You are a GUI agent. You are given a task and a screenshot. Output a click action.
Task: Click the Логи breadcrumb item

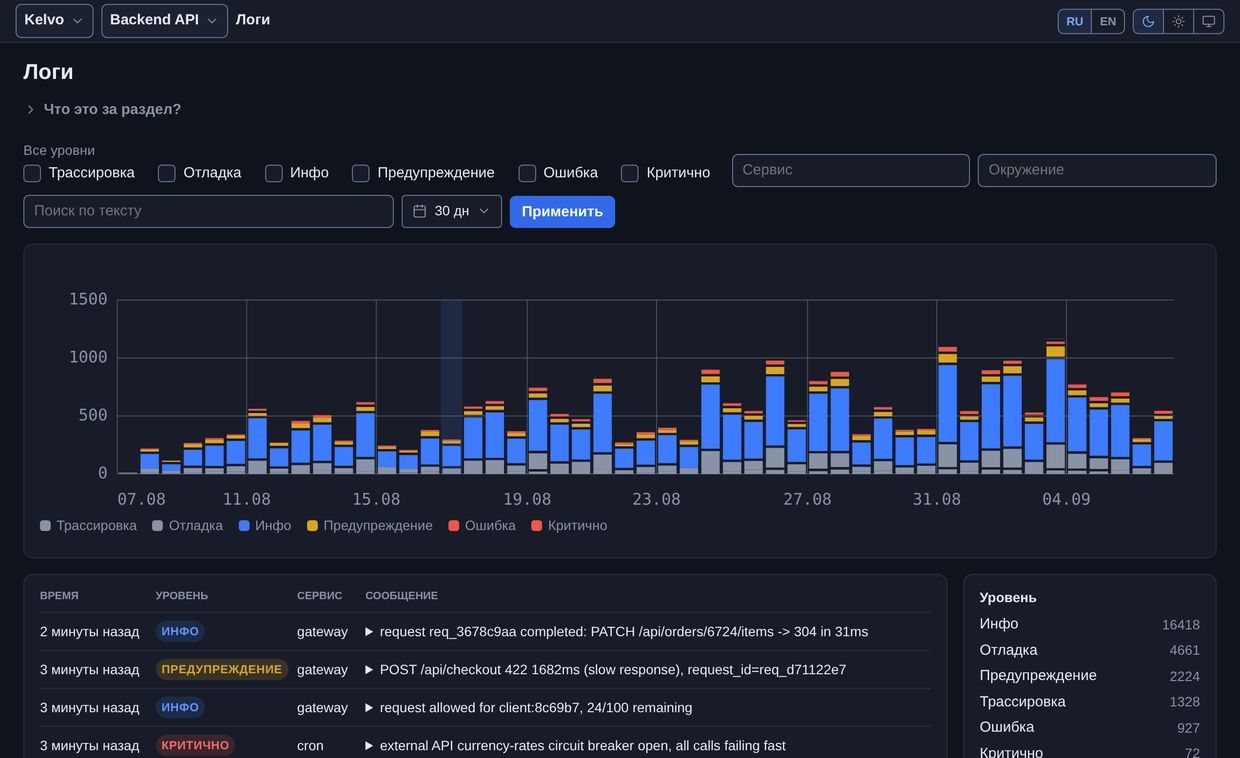click(x=253, y=20)
